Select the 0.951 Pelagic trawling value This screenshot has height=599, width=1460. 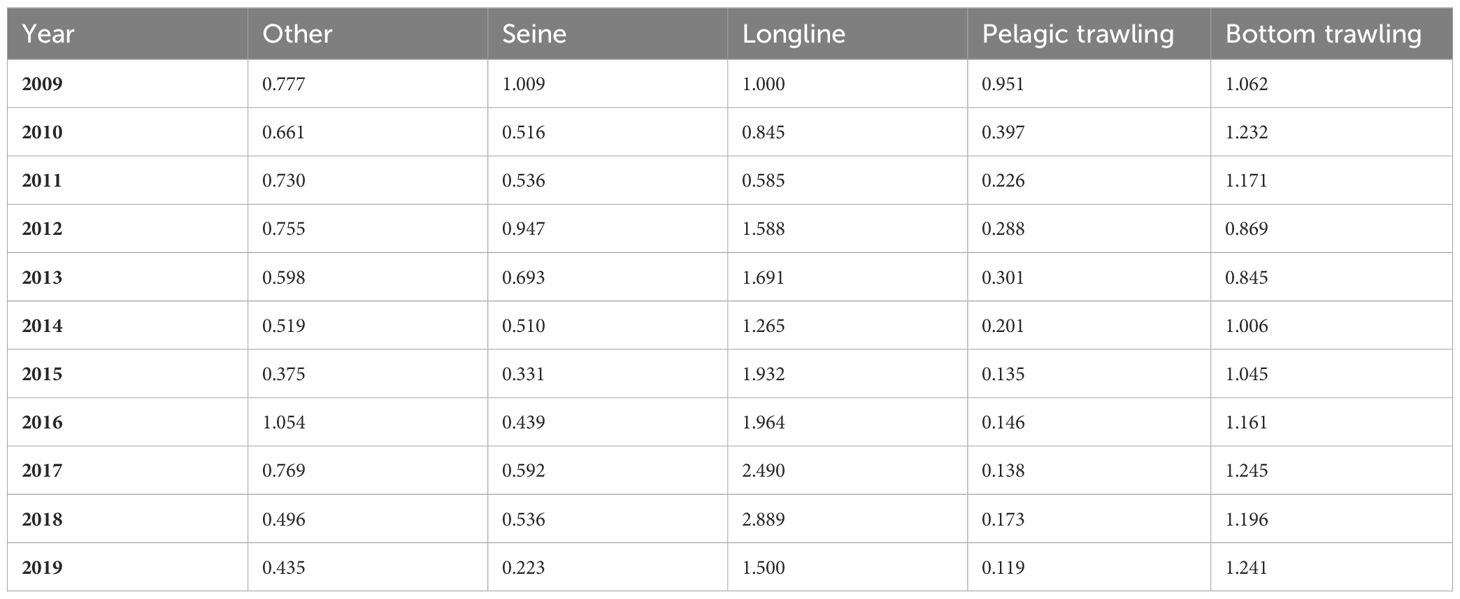pyautogui.click(x=1003, y=85)
